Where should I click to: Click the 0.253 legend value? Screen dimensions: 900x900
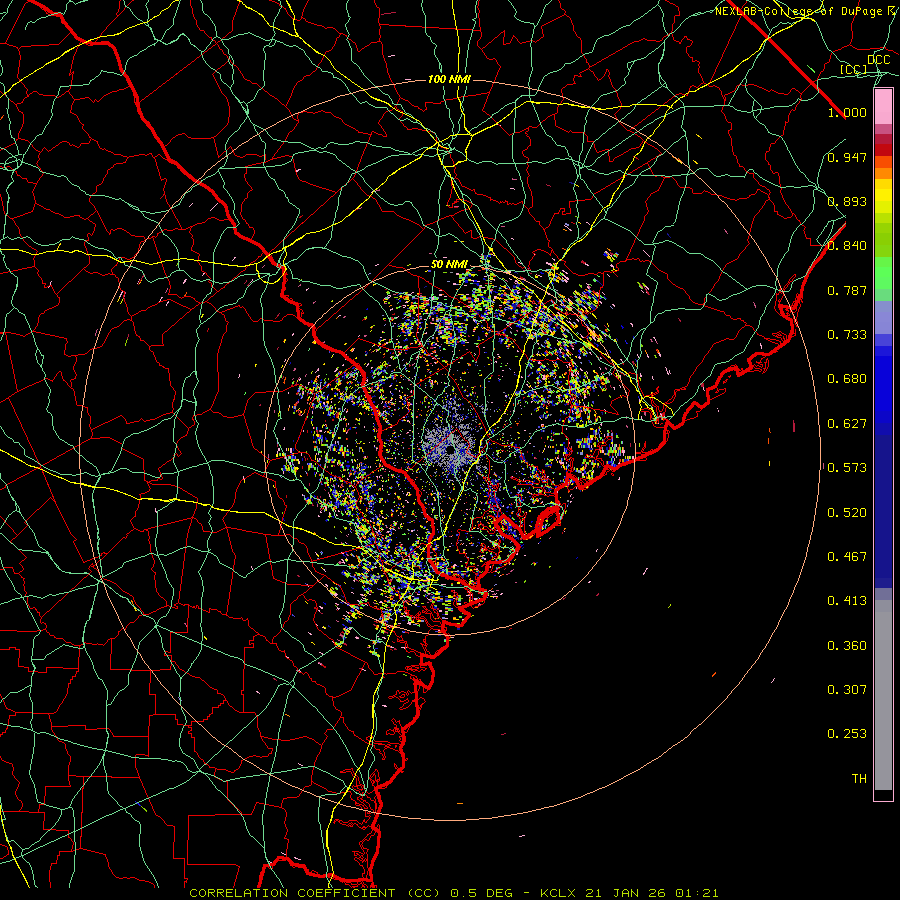click(x=847, y=734)
